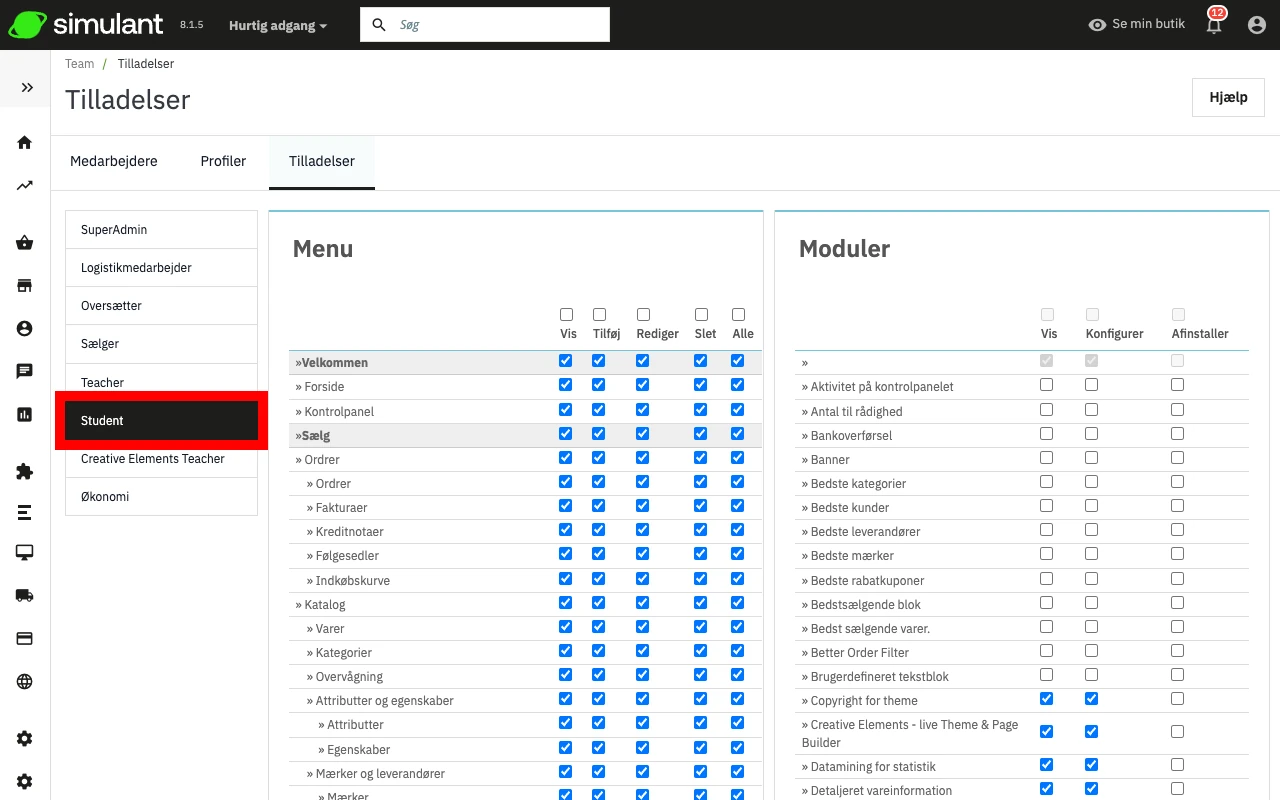
Task: Toggle the Alle header checkbox in Menu
Action: [x=738, y=314]
